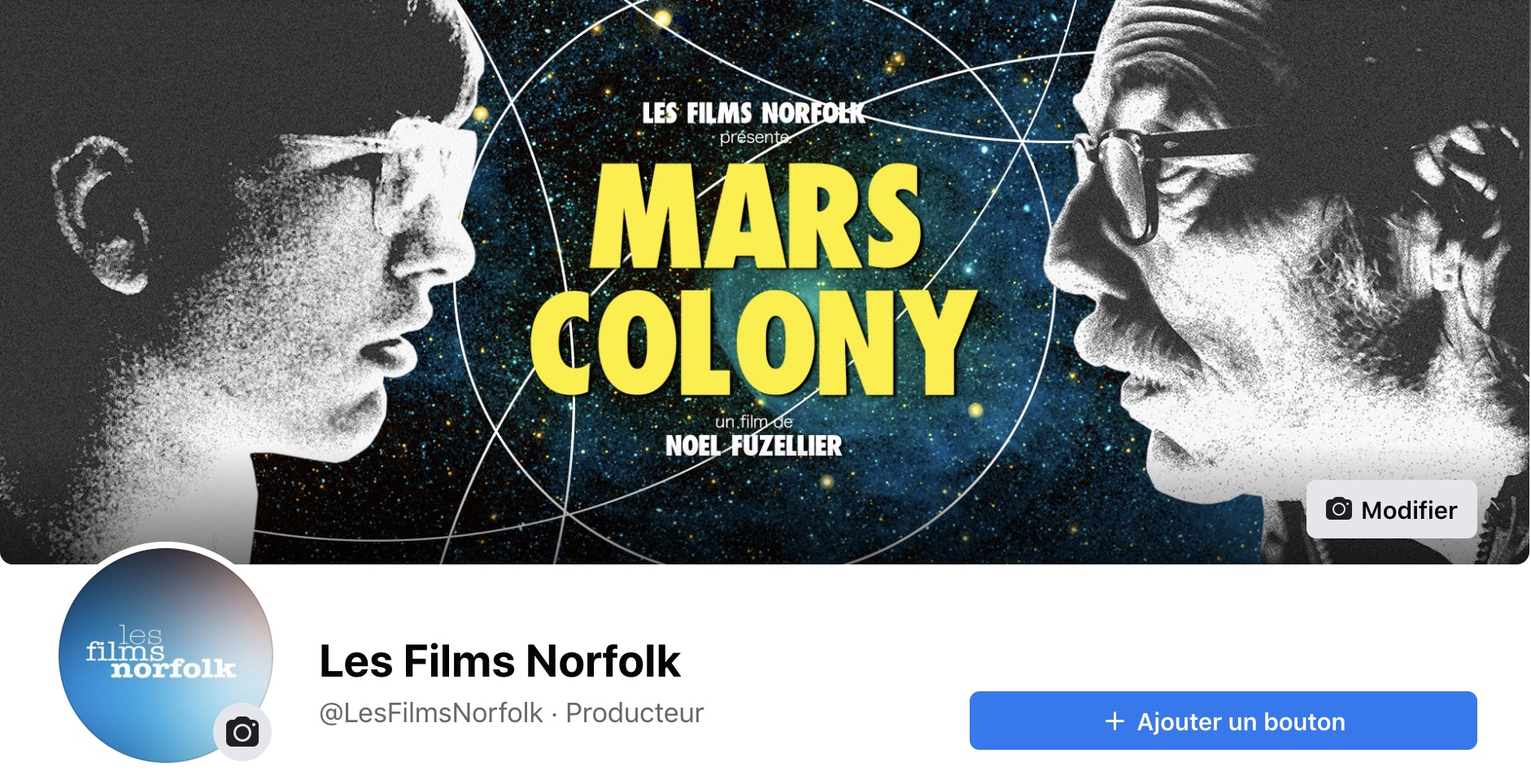Click the @LesFilmsNorfolk username

(430, 712)
